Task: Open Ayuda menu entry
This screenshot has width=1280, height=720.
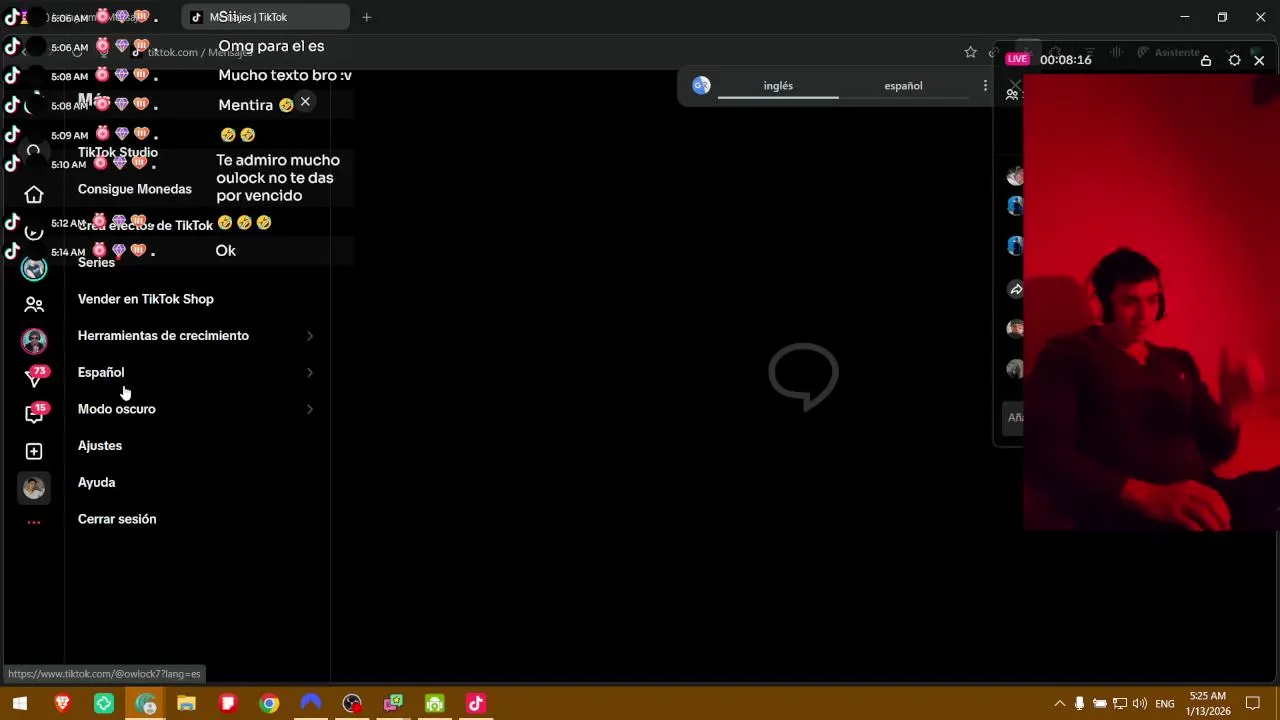Action: click(x=97, y=483)
